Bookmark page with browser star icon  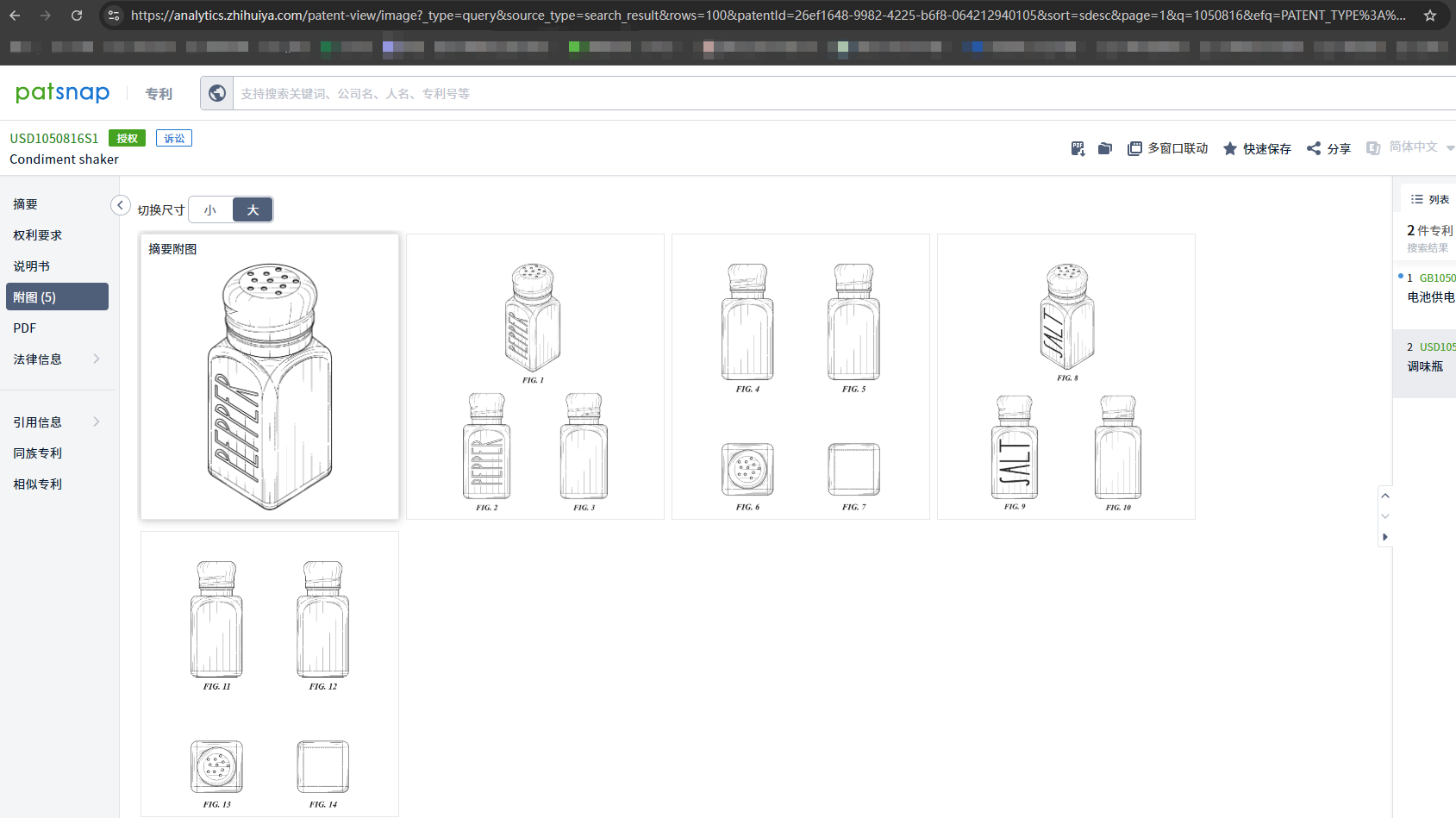1430,16
